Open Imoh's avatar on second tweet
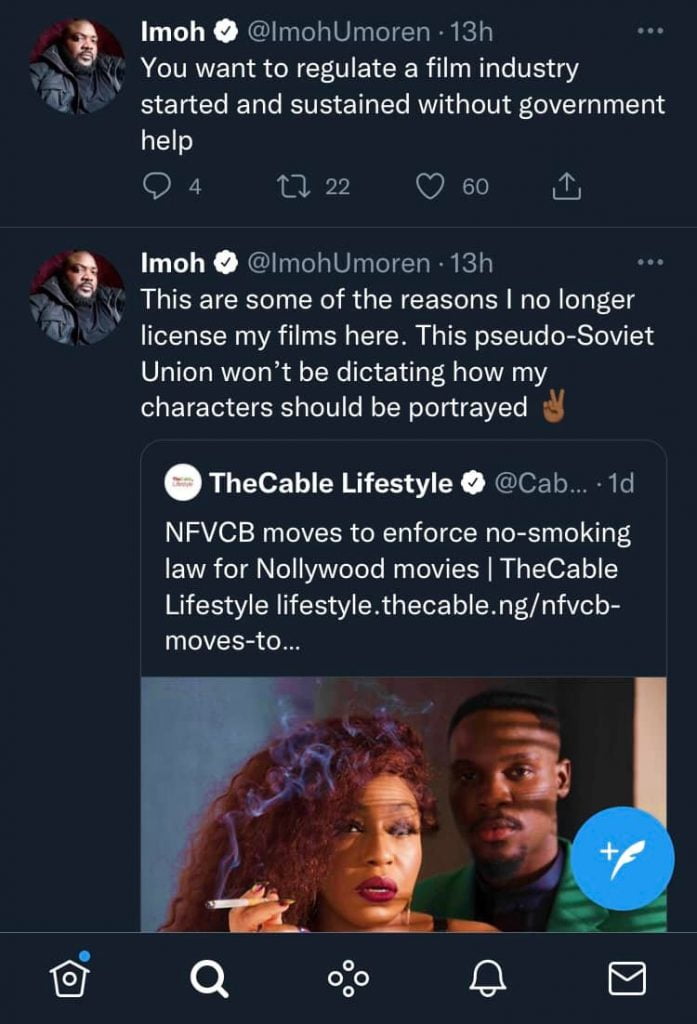Screen dimensions: 697x1024 click(x=77, y=297)
